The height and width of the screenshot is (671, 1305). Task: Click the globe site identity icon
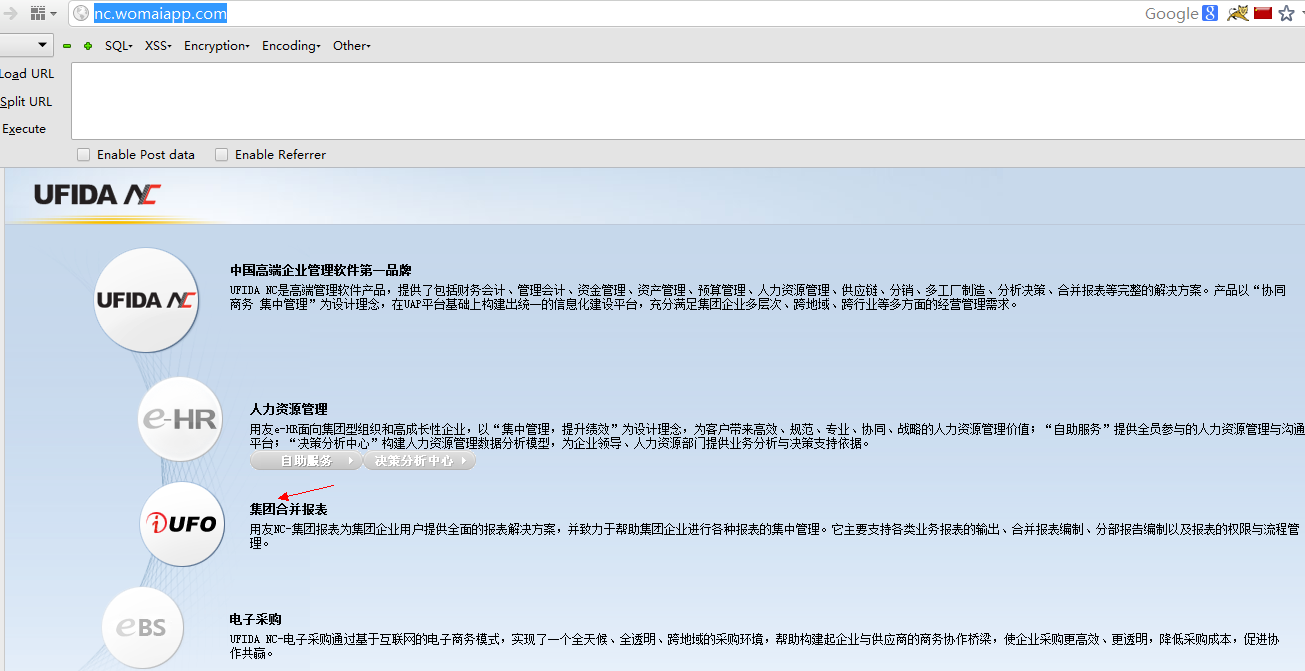pos(81,13)
